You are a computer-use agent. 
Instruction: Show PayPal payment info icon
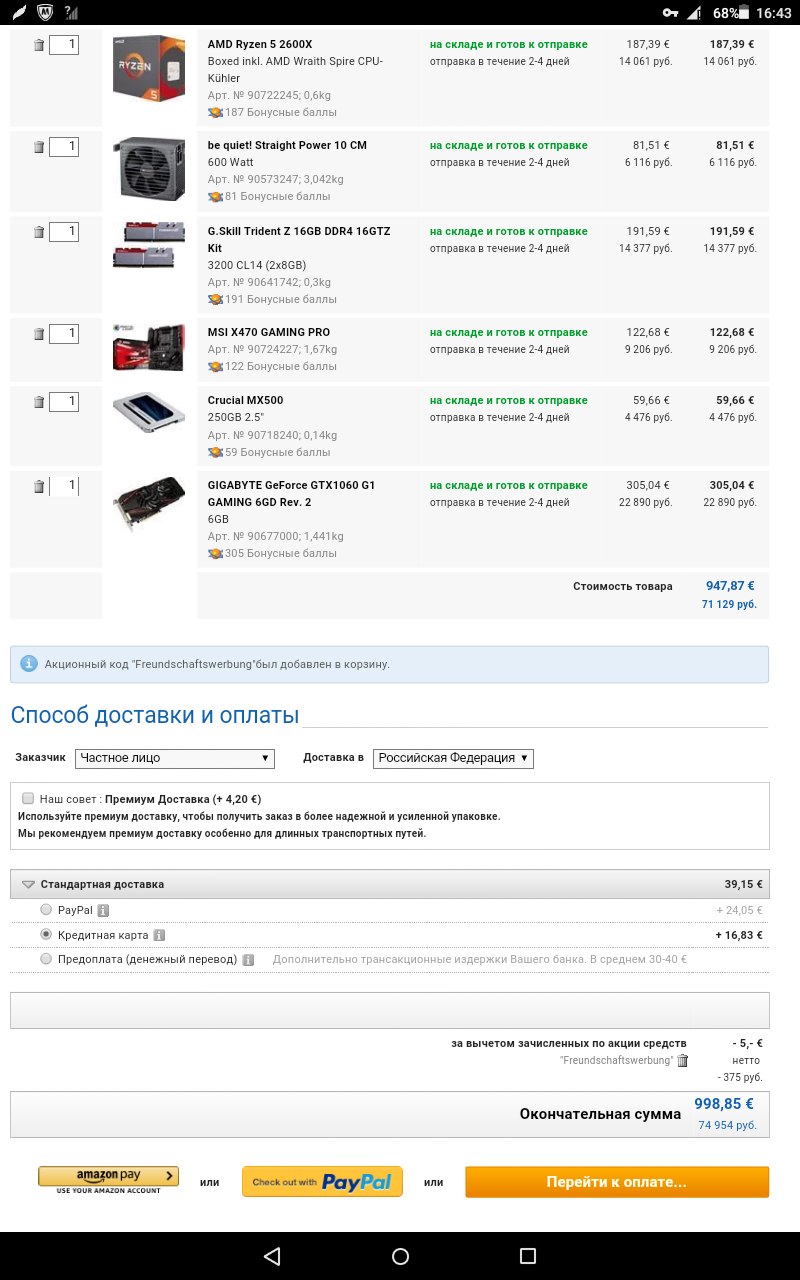pyautogui.click(x=103, y=911)
